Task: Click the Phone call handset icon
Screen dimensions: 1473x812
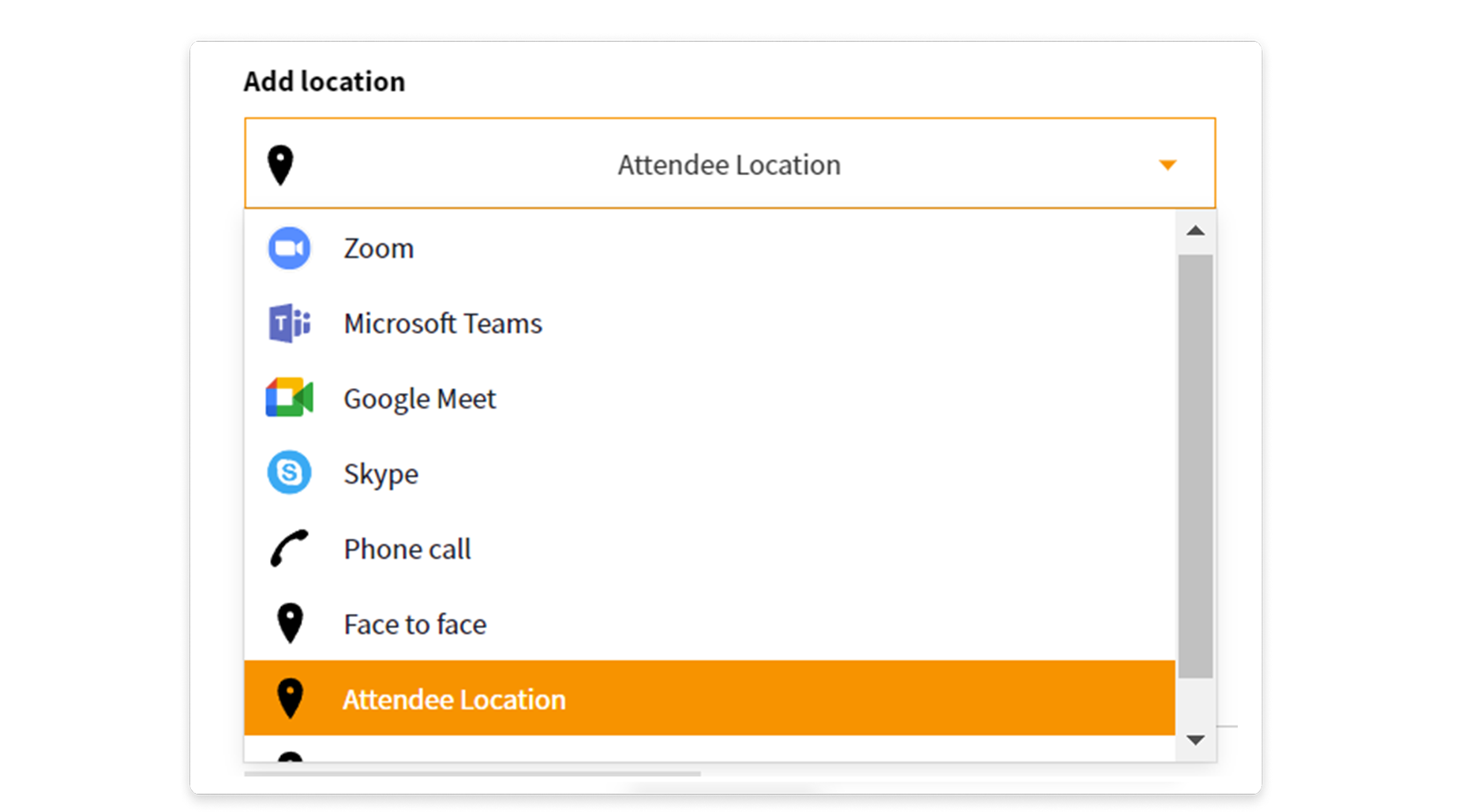Action: pos(289,548)
